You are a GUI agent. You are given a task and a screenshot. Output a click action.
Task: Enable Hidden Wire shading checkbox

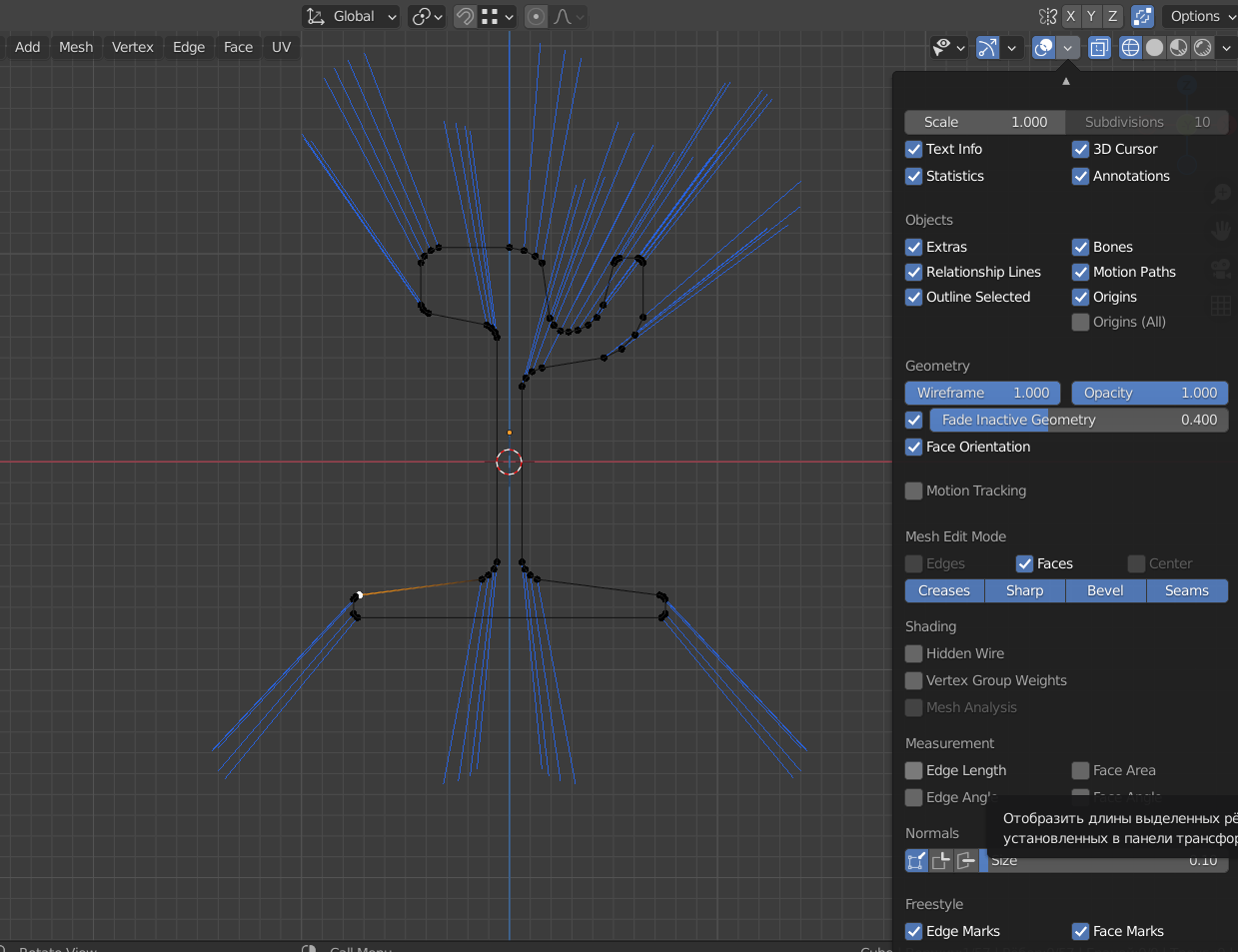coord(913,653)
